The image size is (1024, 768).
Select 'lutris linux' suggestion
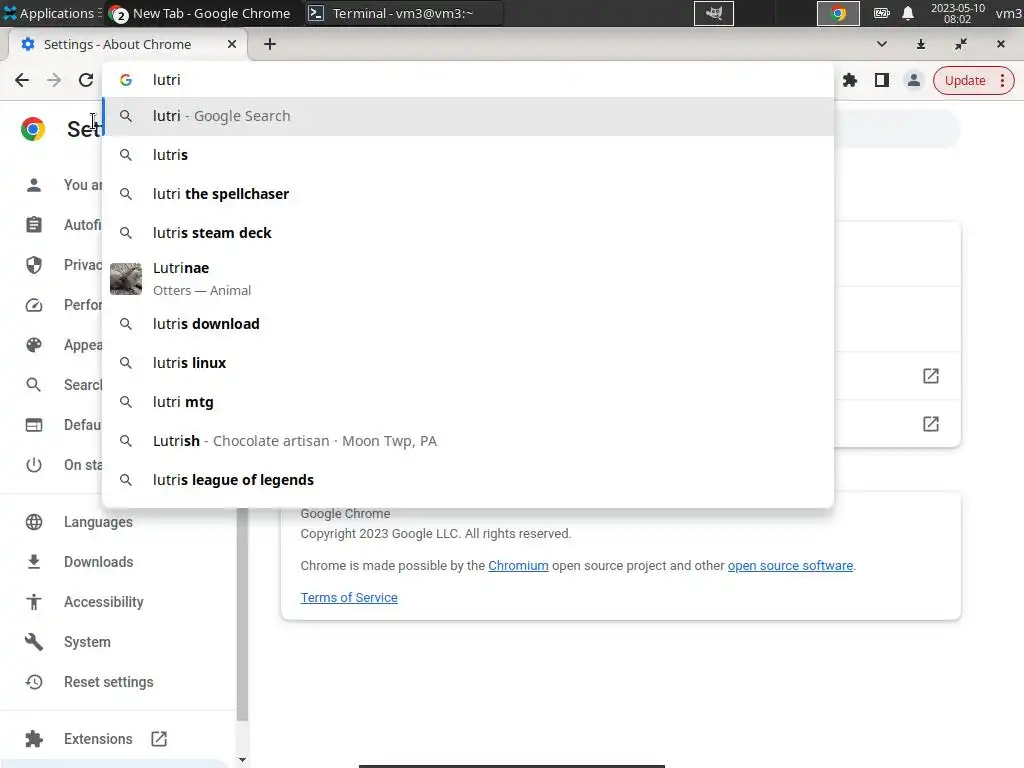coord(468,363)
